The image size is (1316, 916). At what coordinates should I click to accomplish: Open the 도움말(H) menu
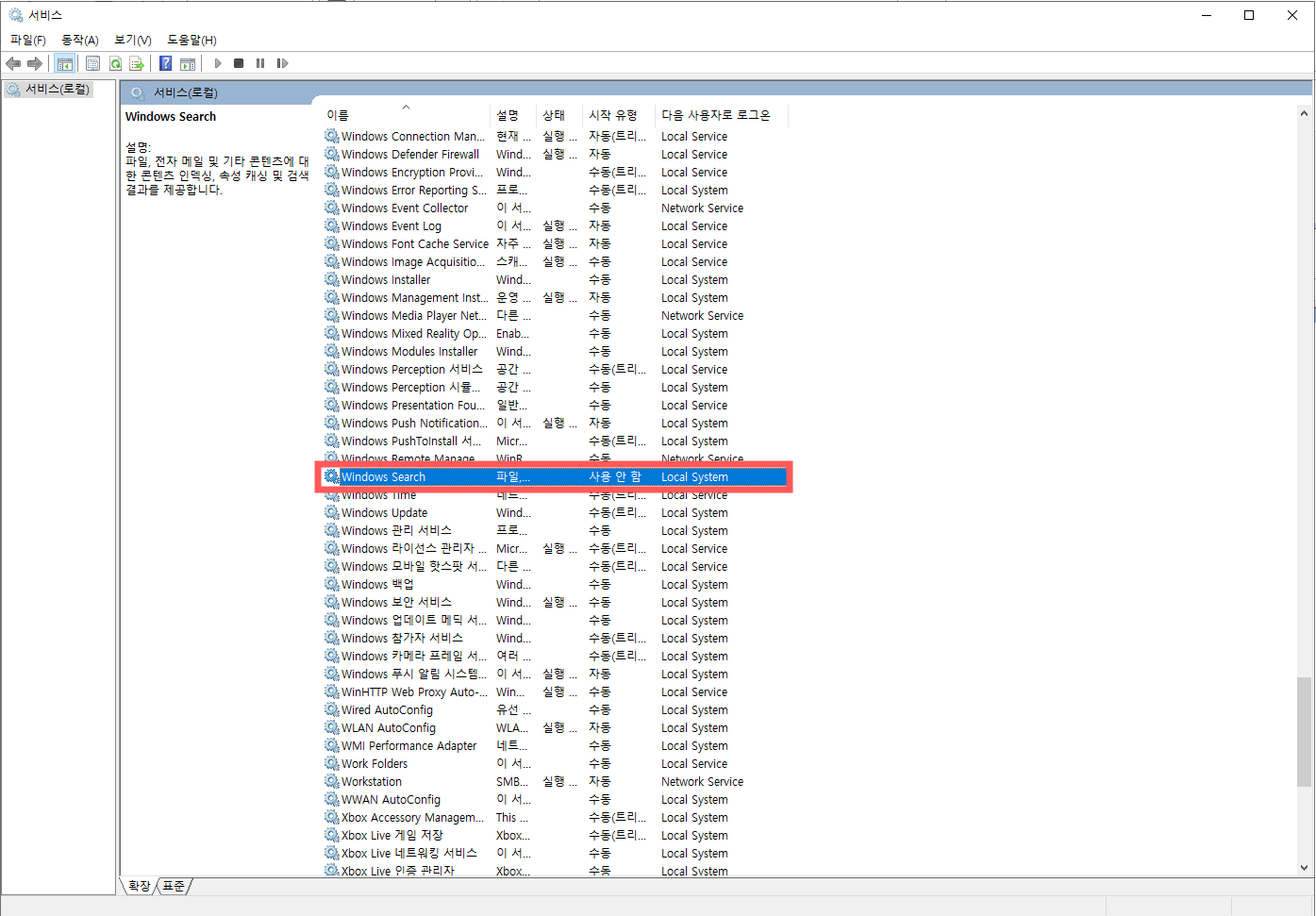(192, 40)
